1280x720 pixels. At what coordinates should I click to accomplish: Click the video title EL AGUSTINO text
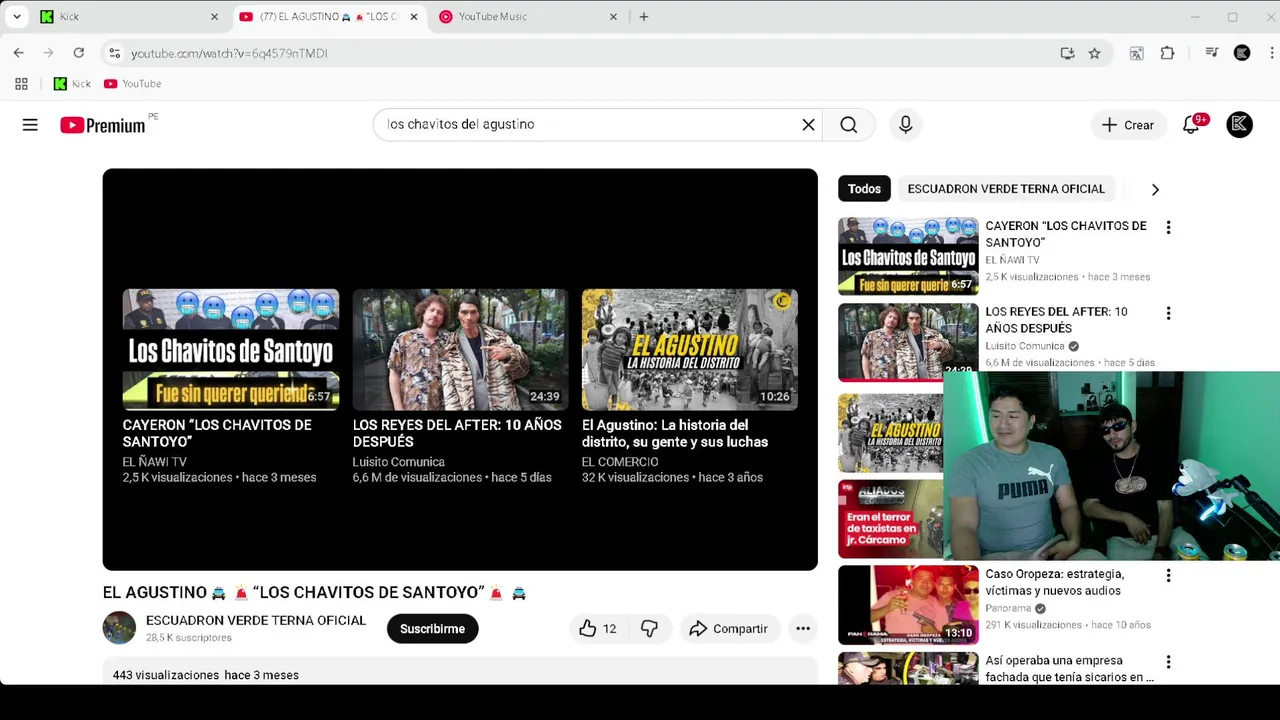tap(314, 593)
